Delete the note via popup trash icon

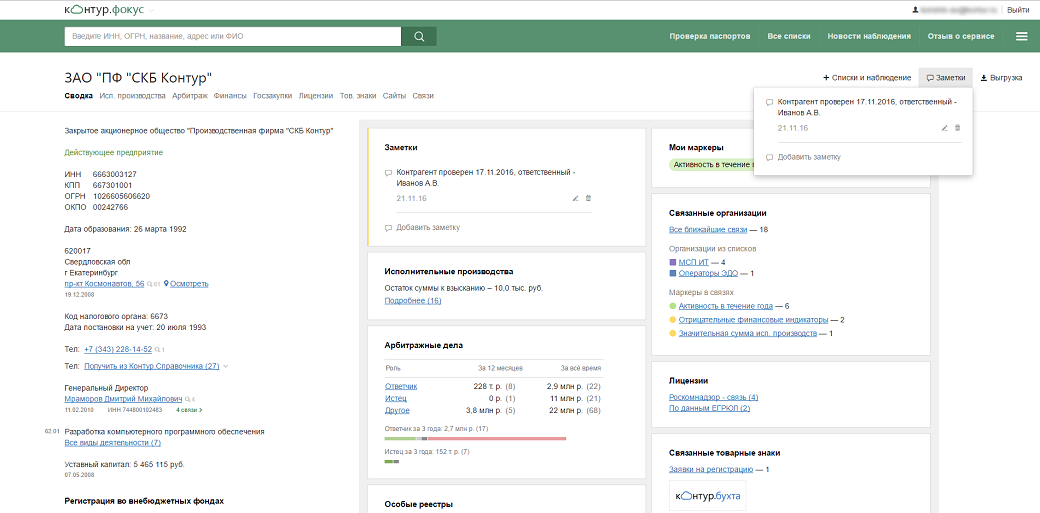click(x=957, y=128)
